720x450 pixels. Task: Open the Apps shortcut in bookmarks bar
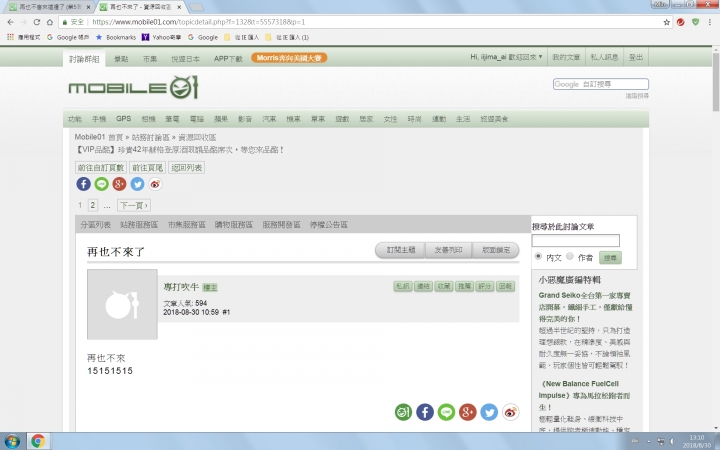click(x=24, y=37)
